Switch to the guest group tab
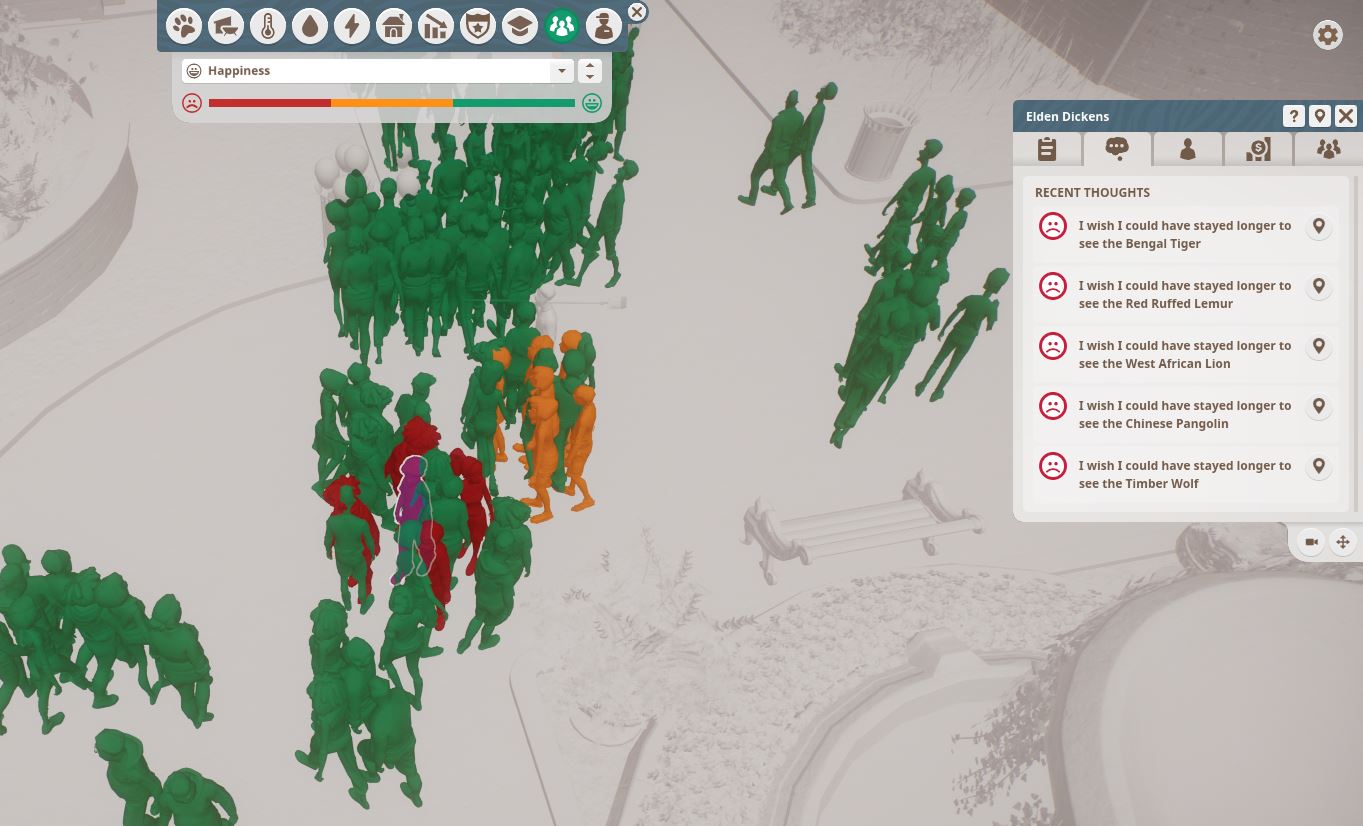 click(1328, 149)
